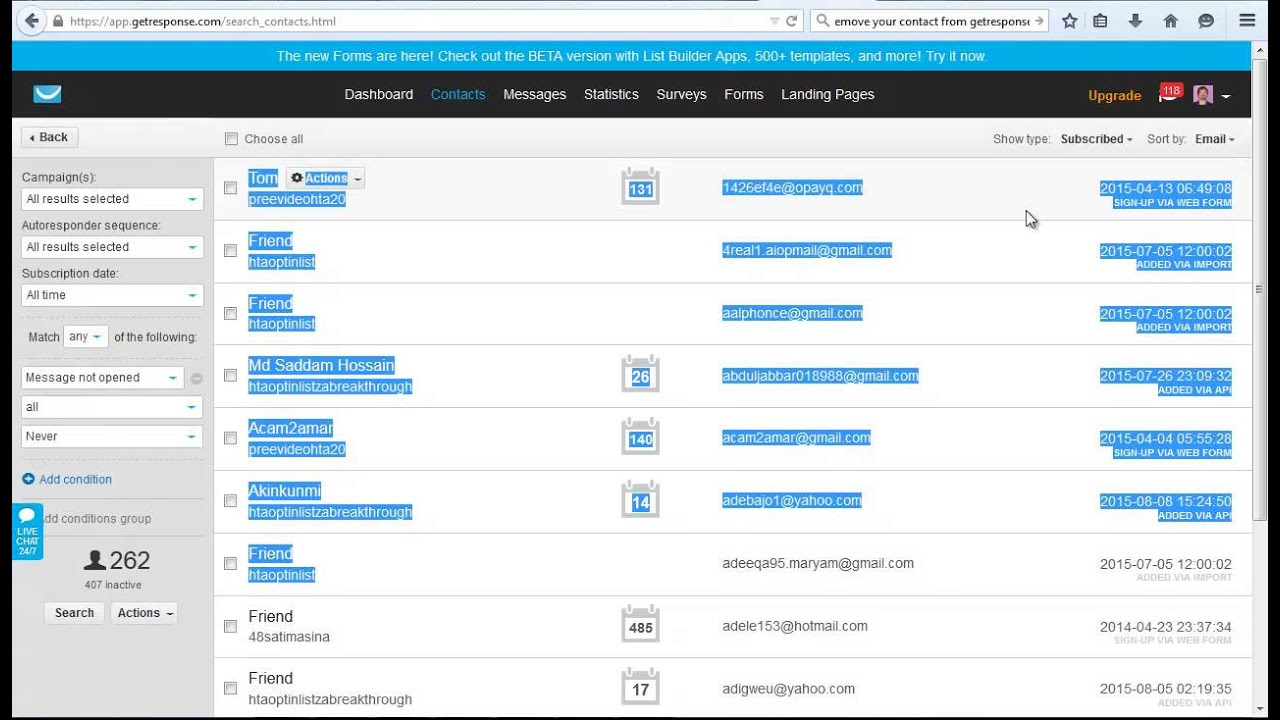Open the 'all' condition dropdown
The height and width of the screenshot is (720, 1280).
tap(112, 407)
